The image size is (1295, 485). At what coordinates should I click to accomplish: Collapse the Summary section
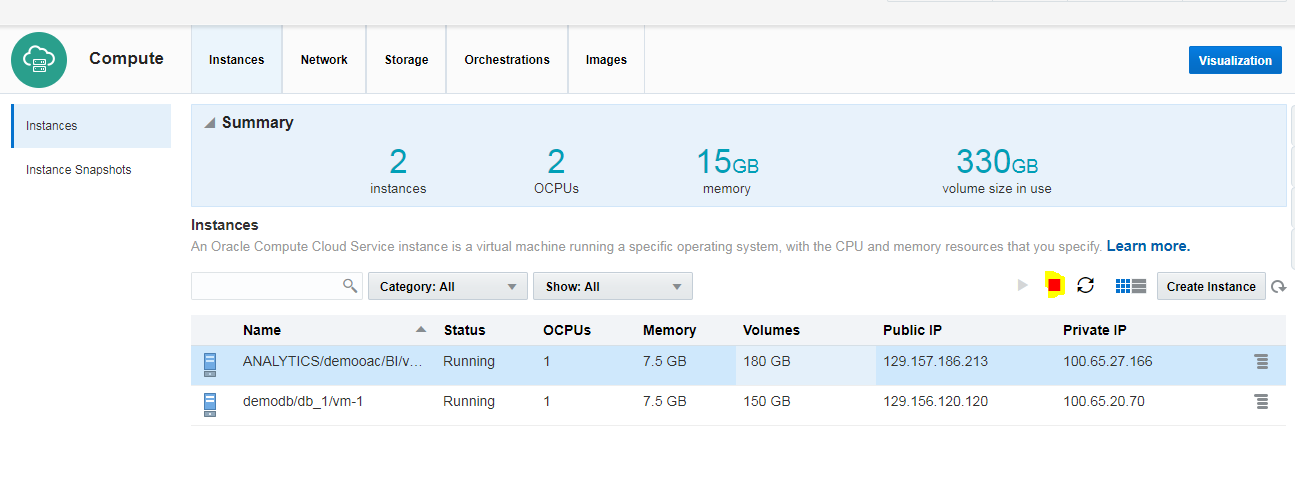click(x=209, y=123)
